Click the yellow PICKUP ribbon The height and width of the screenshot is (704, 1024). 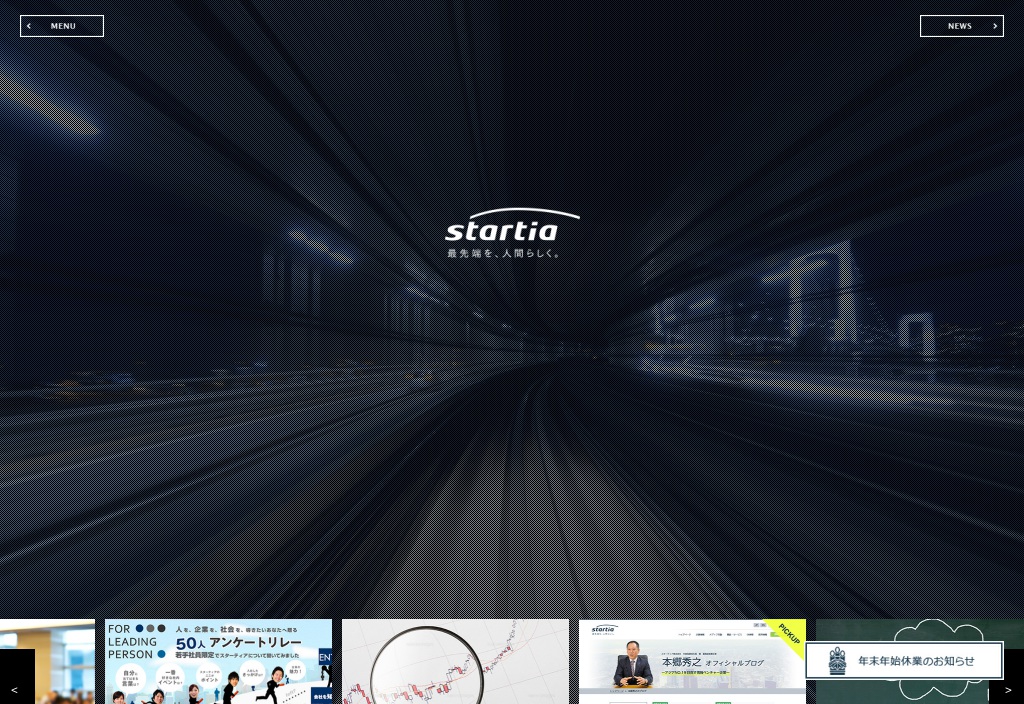pyautogui.click(x=789, y=635)
